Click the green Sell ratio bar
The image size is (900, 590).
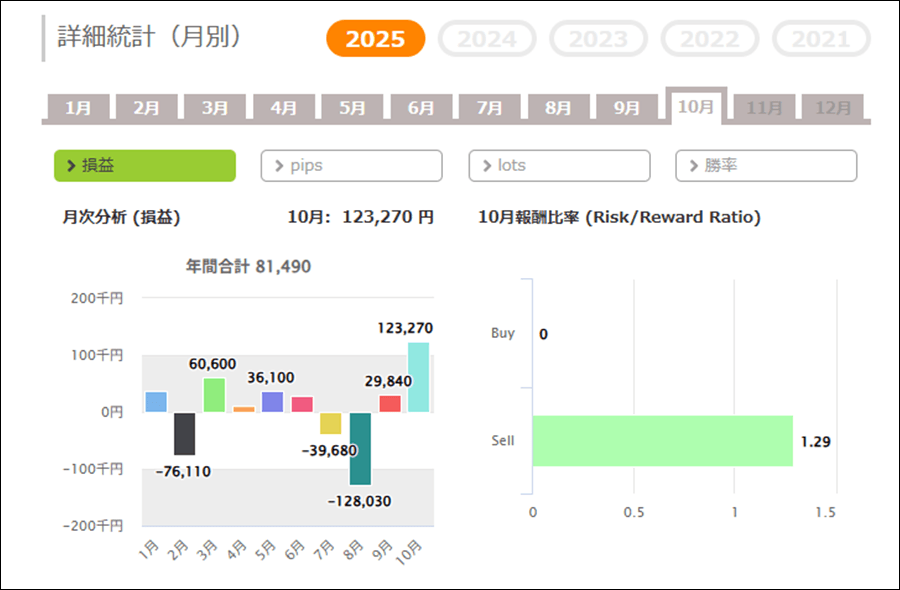(x=661, y=441)
